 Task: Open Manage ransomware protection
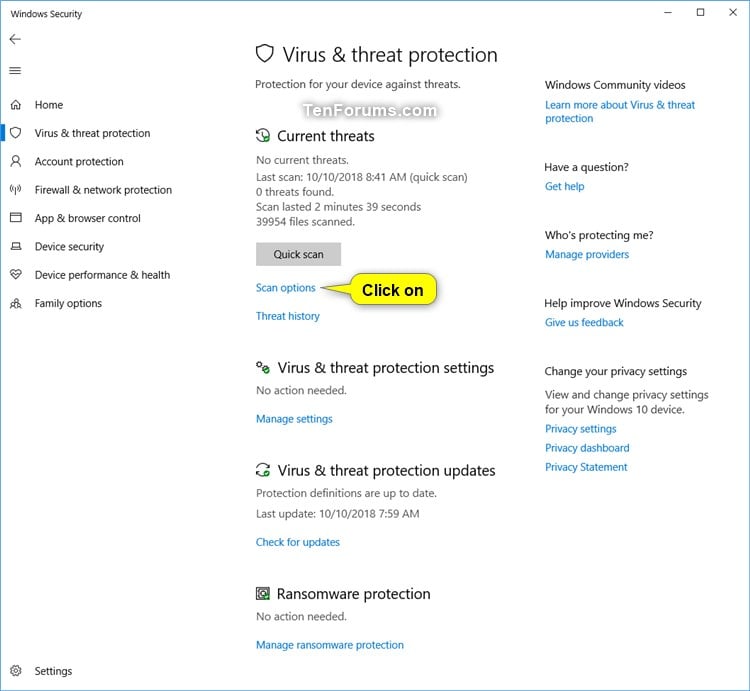tap(330, 645)
